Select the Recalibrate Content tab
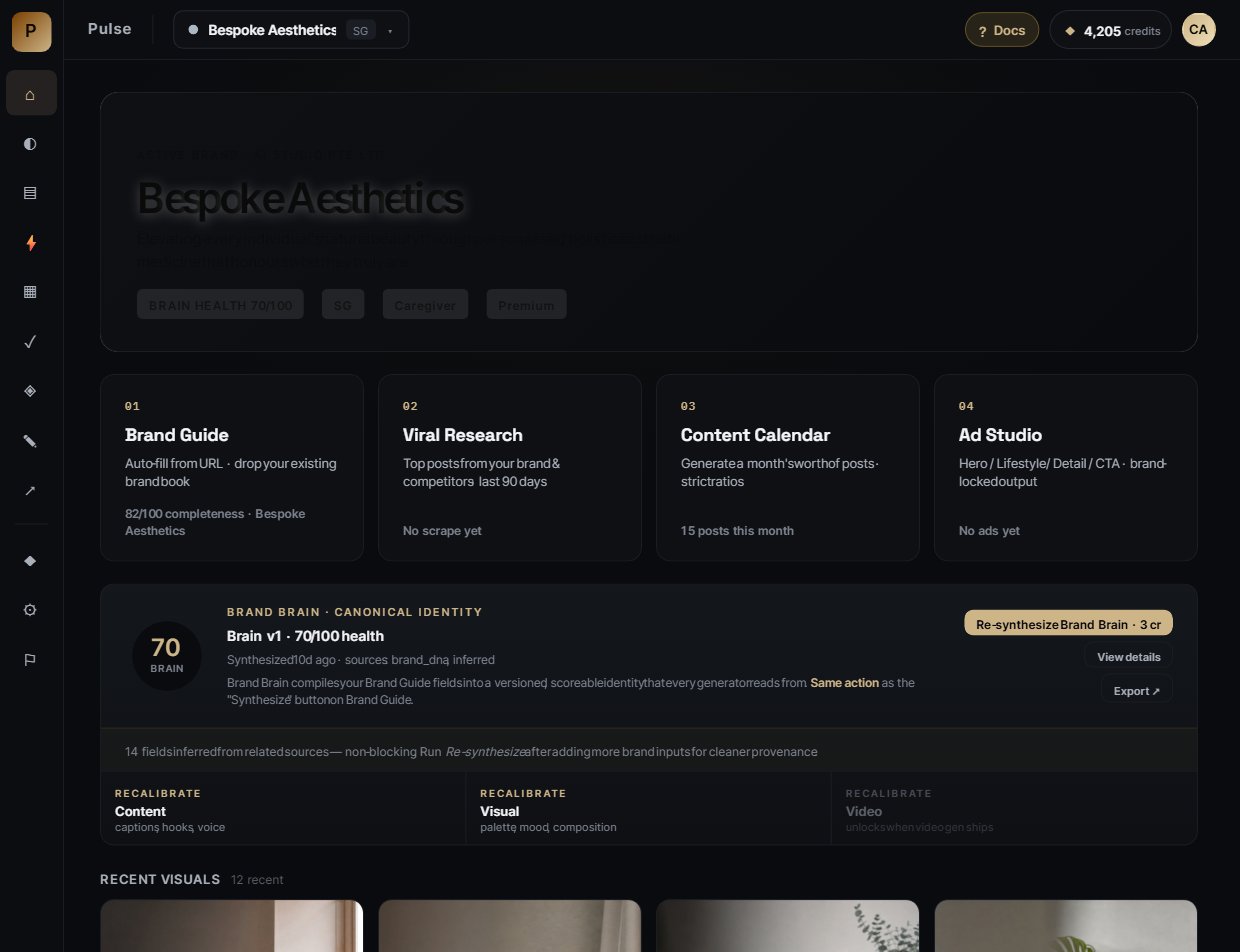The height and width of the screenshot is (952, 1240). pyautogui.click(x=283, y=809)
